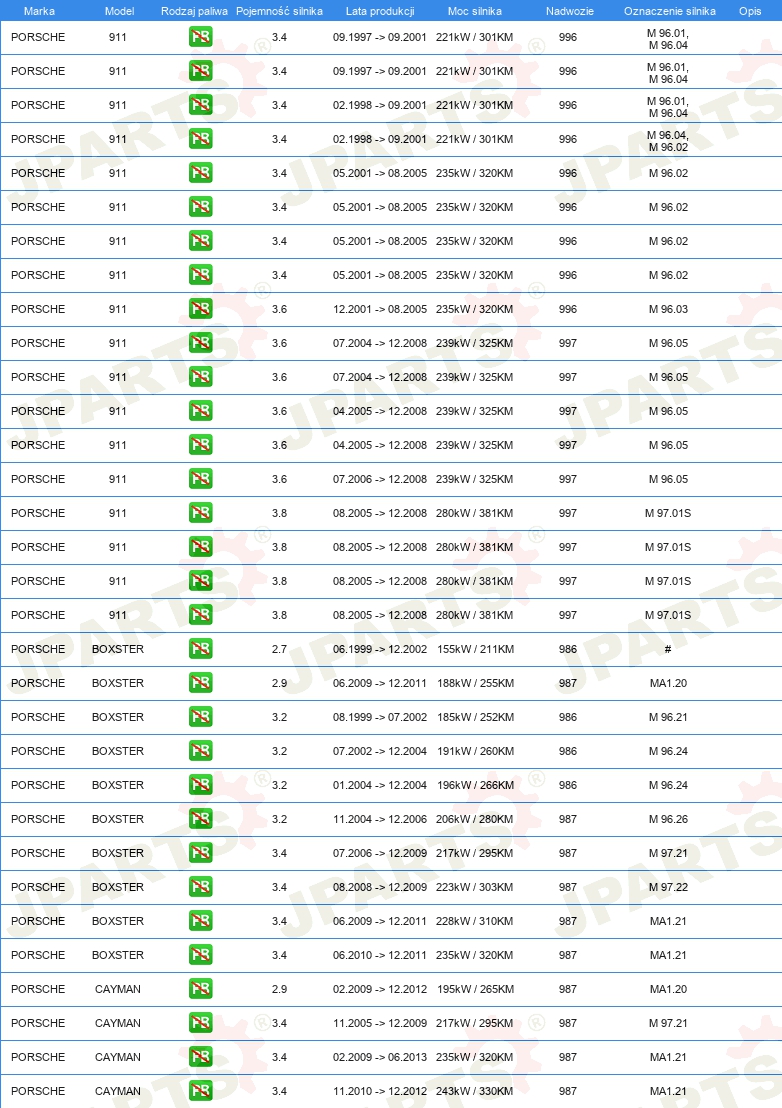Click the Moc silnika column header
This screenshot has width=782, height=1108.
(x=475, y=11)
